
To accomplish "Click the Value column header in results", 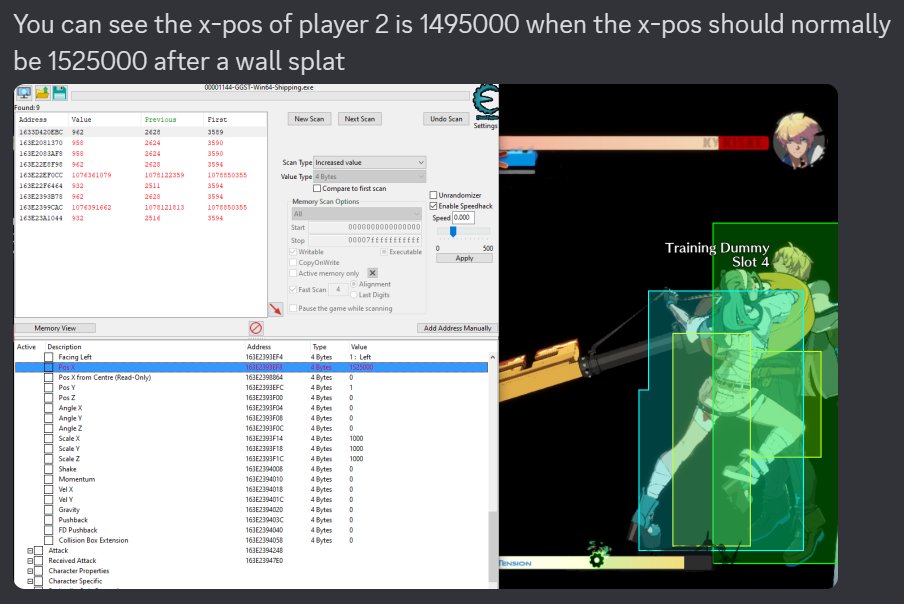I will coord(104,119).
